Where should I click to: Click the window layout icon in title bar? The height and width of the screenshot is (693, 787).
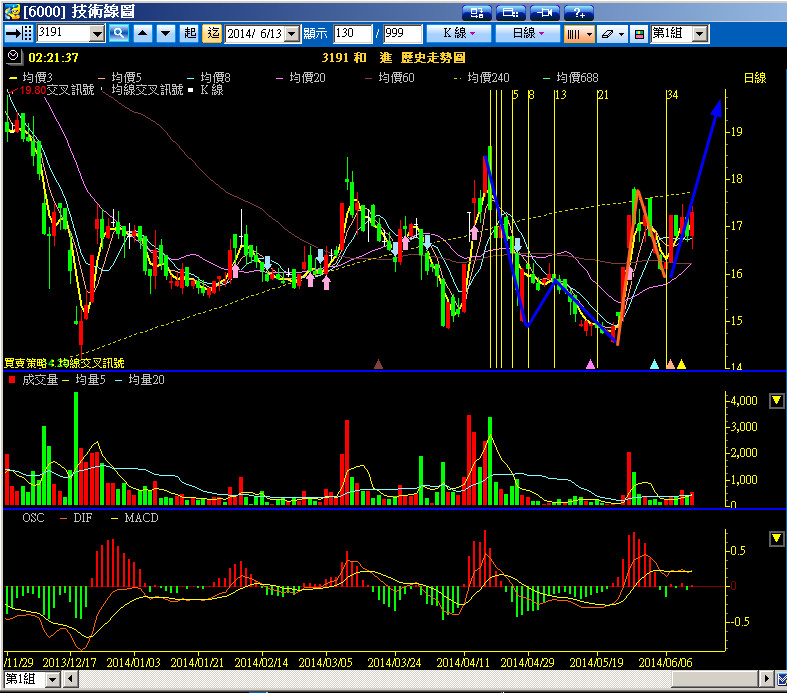pos(476,13)
